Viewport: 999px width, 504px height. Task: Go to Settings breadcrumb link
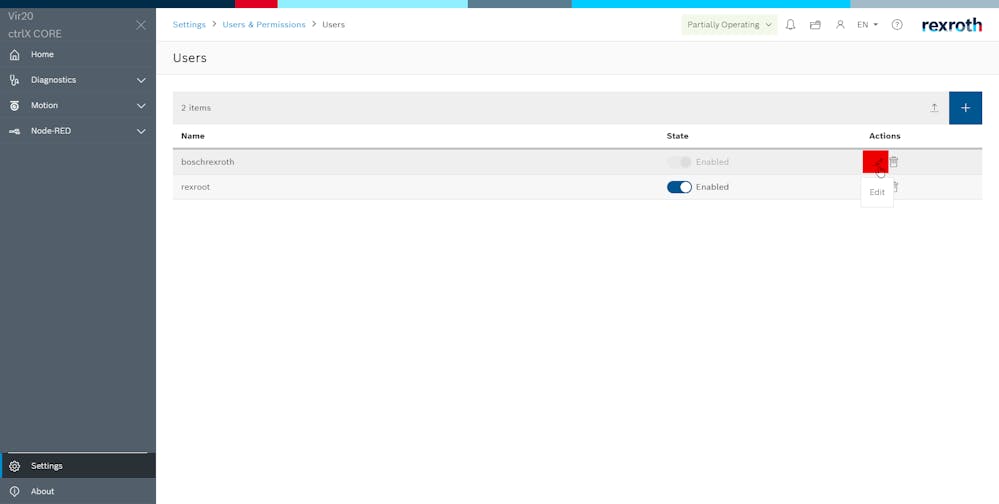click(x=189, y=25)
